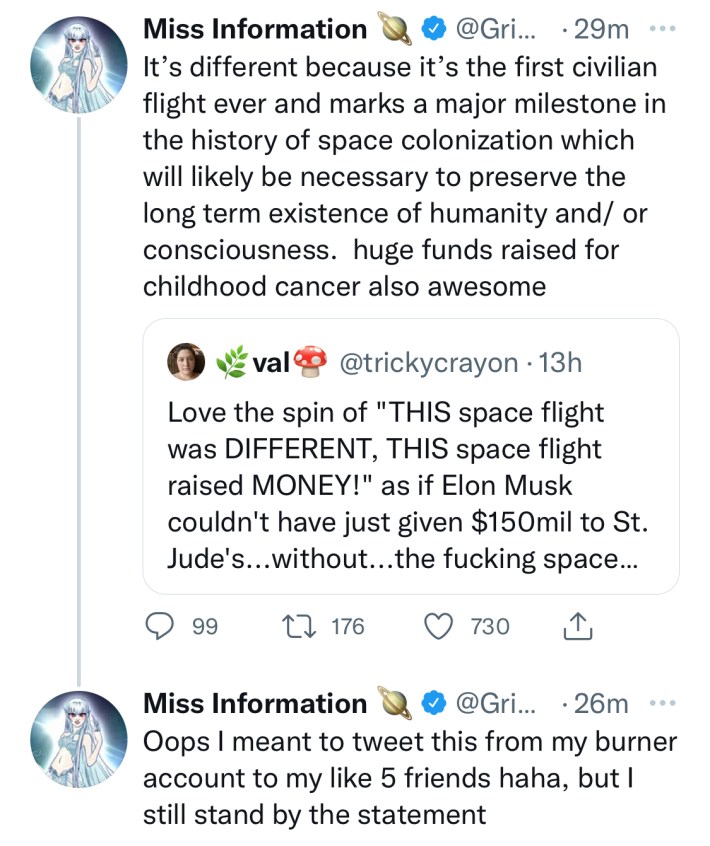Image resolution: width=710 pixels, height=846 pixels.
Task: Like the tweet with the heart icon
Action: (439, 627)
